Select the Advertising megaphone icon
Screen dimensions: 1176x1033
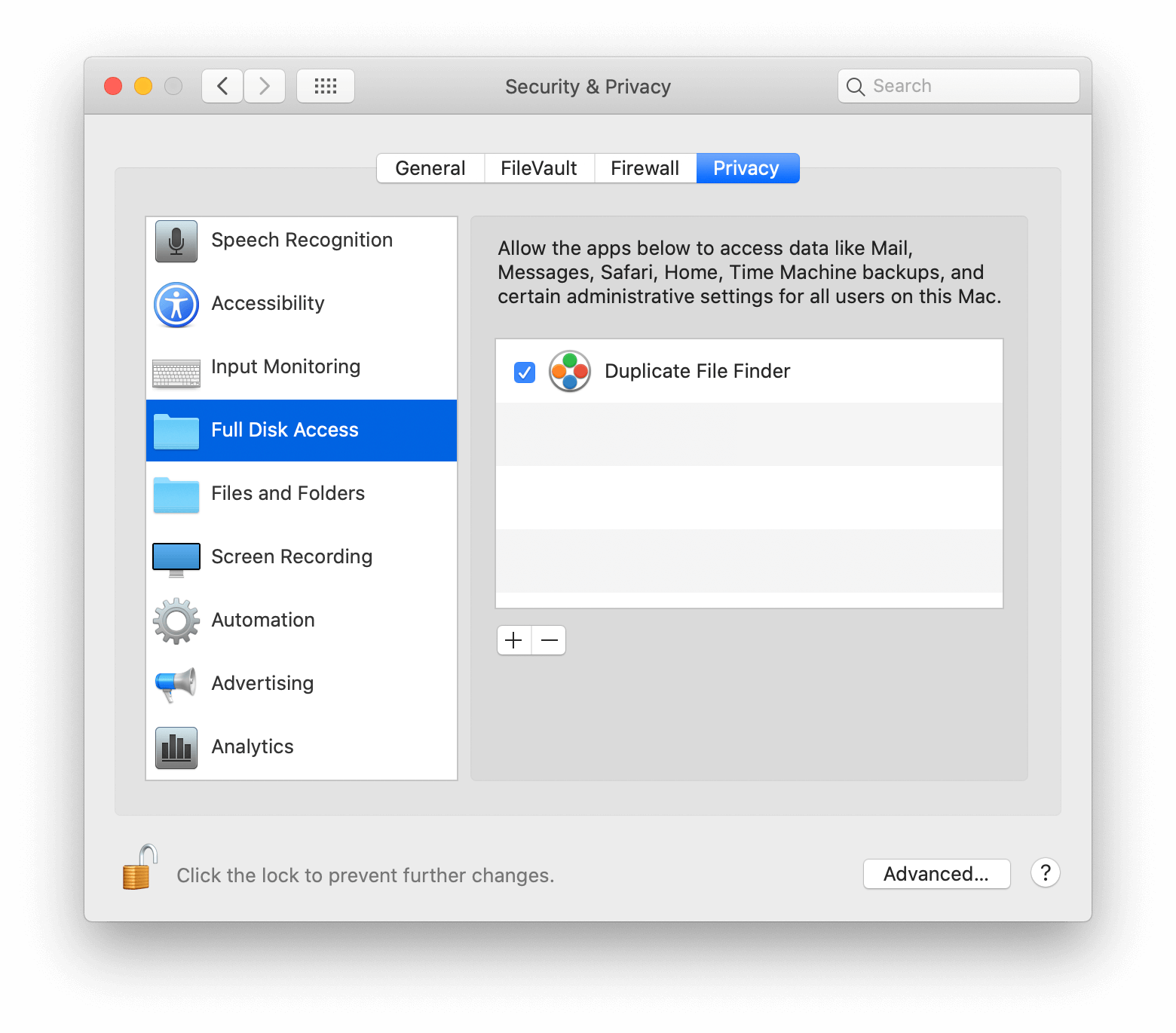(175, 684)
